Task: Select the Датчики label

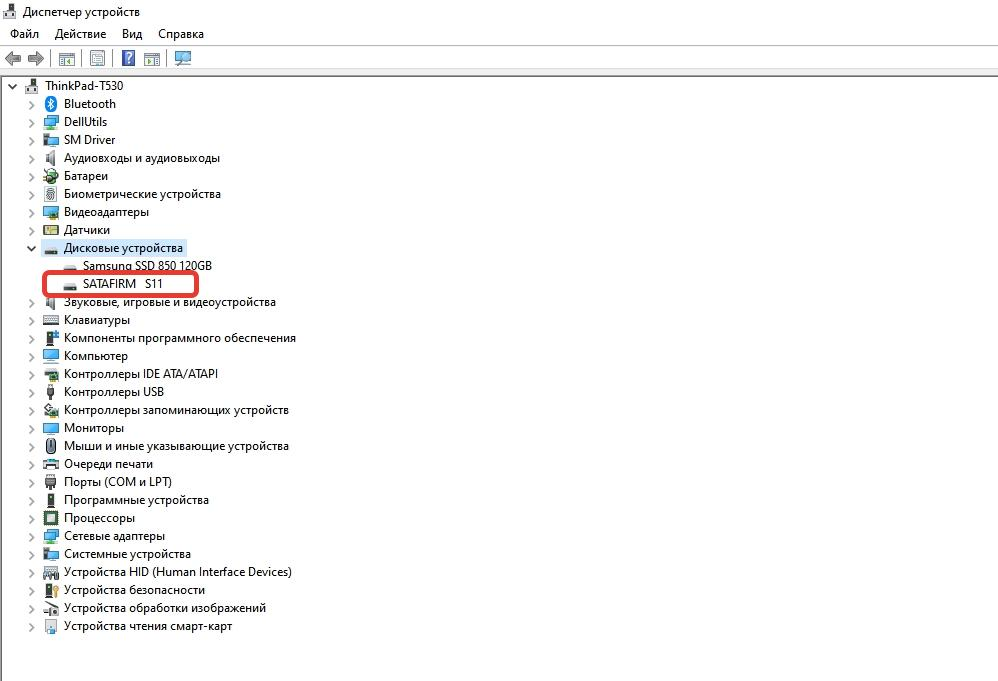Action: click(87, 230)
